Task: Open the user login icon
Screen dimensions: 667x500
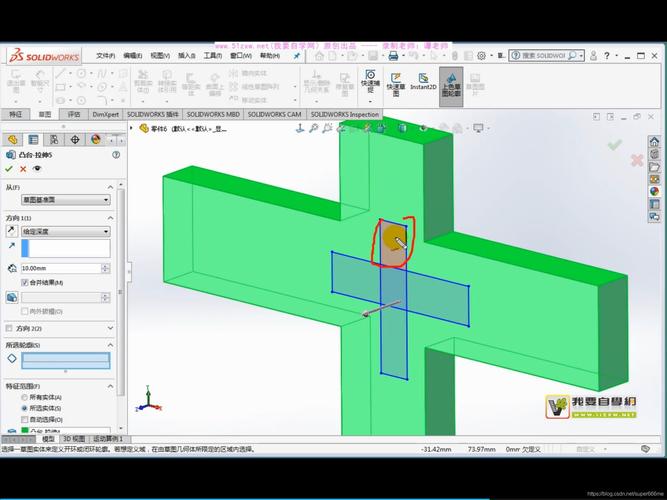Action: coord(593,56)
